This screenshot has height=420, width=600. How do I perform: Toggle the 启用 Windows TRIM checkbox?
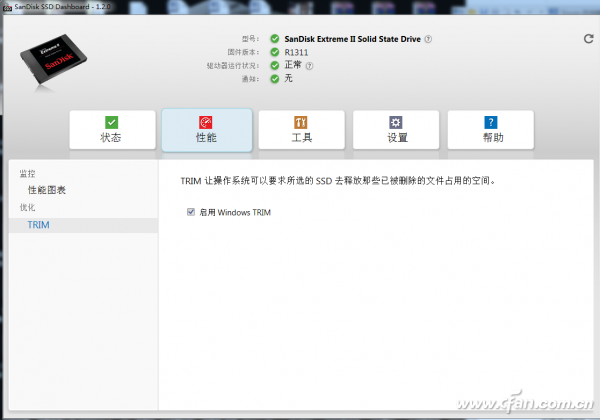tap(191, 212)
